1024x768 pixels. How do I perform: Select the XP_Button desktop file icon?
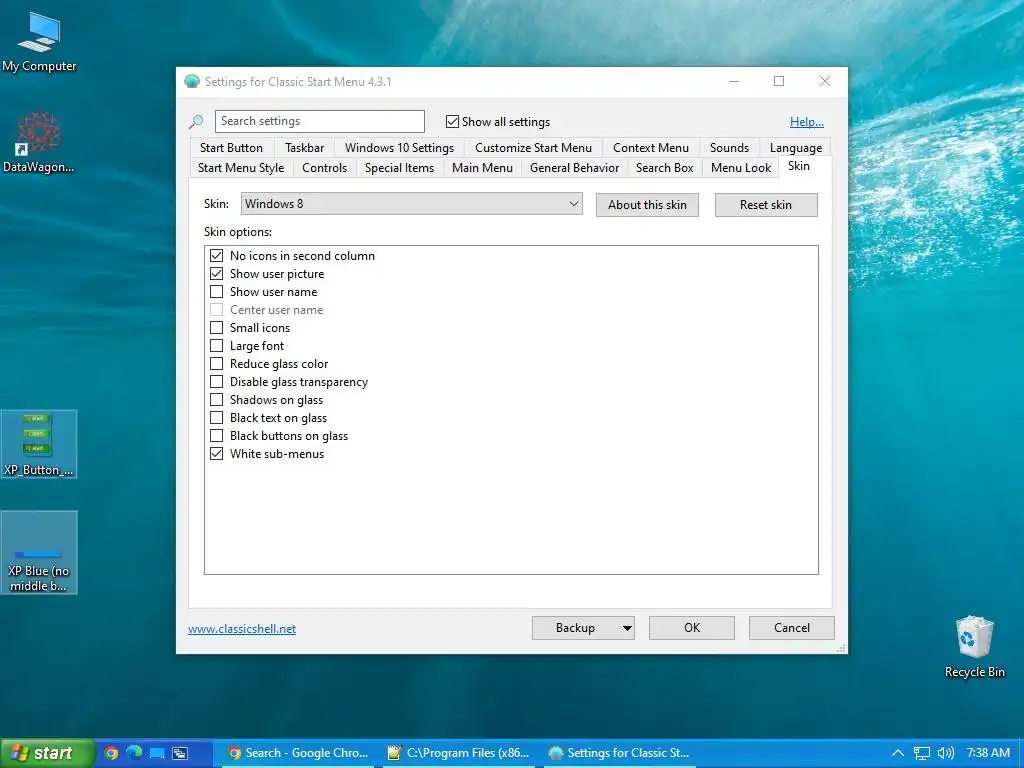click(x=39, y=444)
